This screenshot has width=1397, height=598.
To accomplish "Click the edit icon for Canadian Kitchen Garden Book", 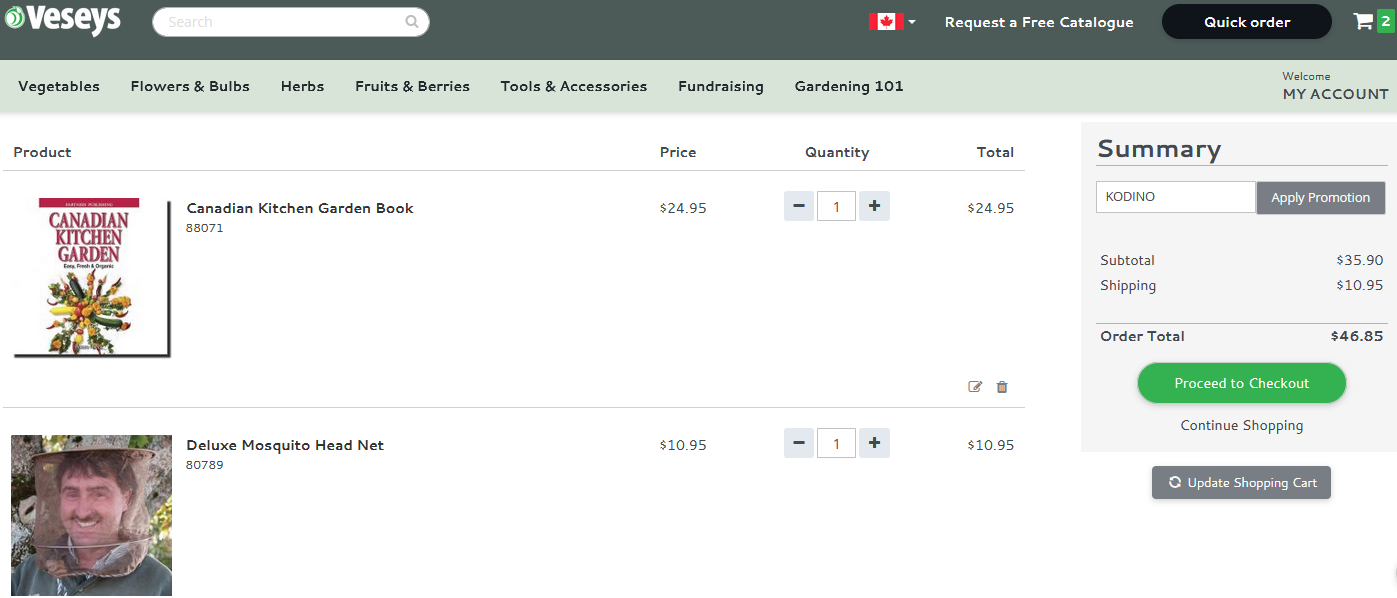I will (x=975, y=387).
